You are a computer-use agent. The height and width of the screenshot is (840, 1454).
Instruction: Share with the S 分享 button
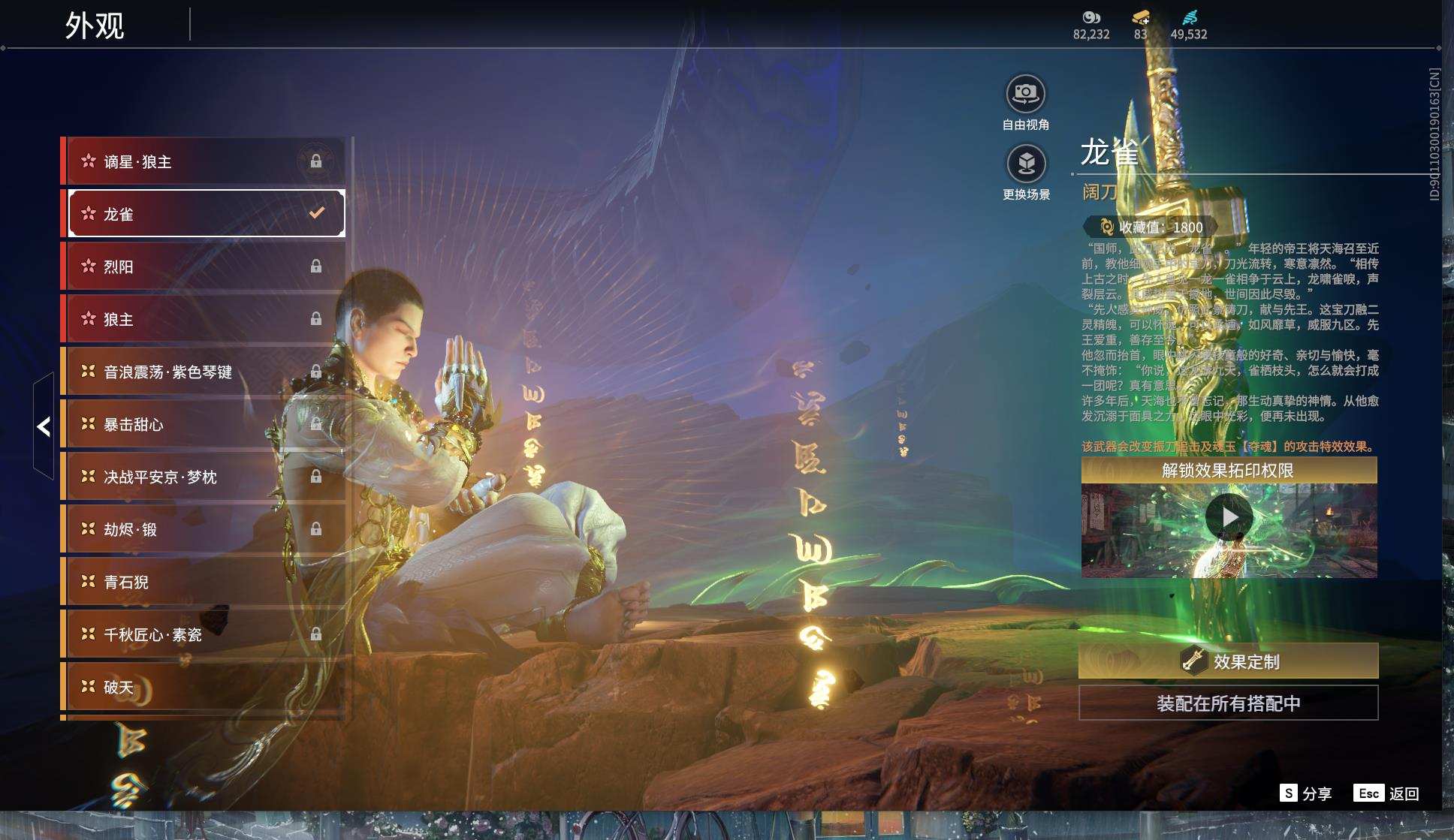1306,793
